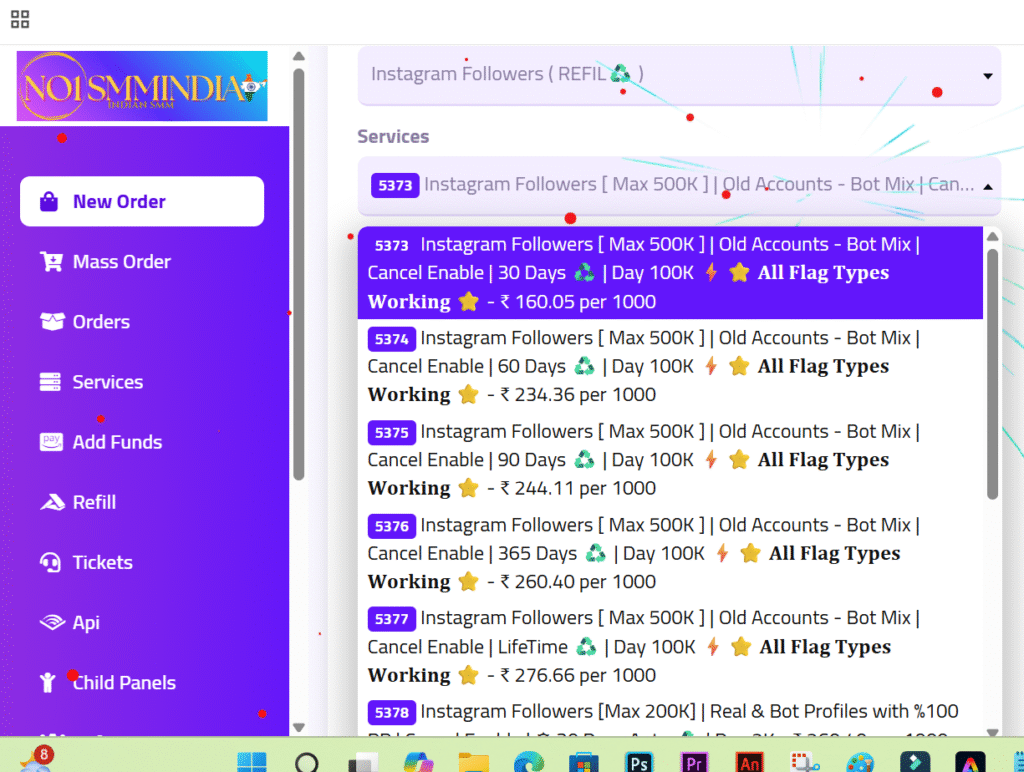Click the Tickets headset icon

tap(50, 562)
